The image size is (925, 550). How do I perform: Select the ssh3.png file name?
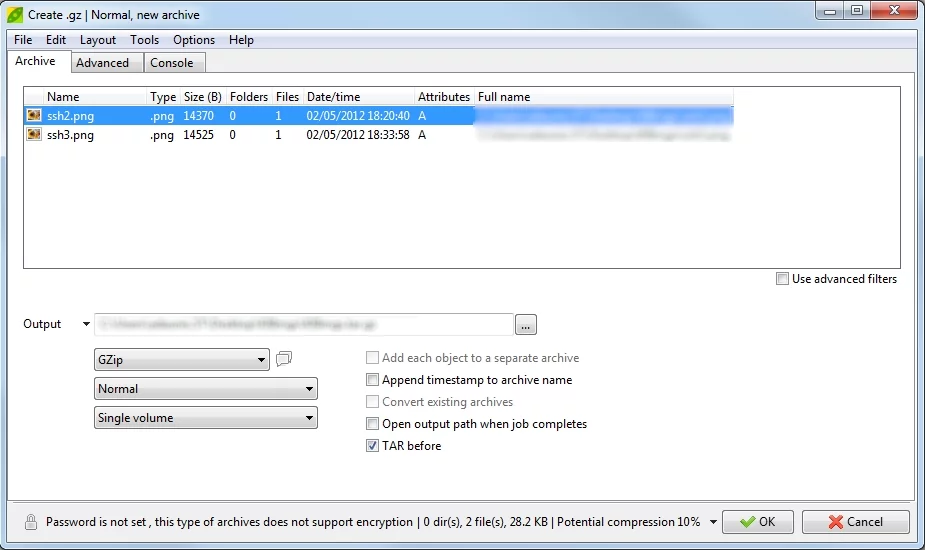click(x=70, y=135)
